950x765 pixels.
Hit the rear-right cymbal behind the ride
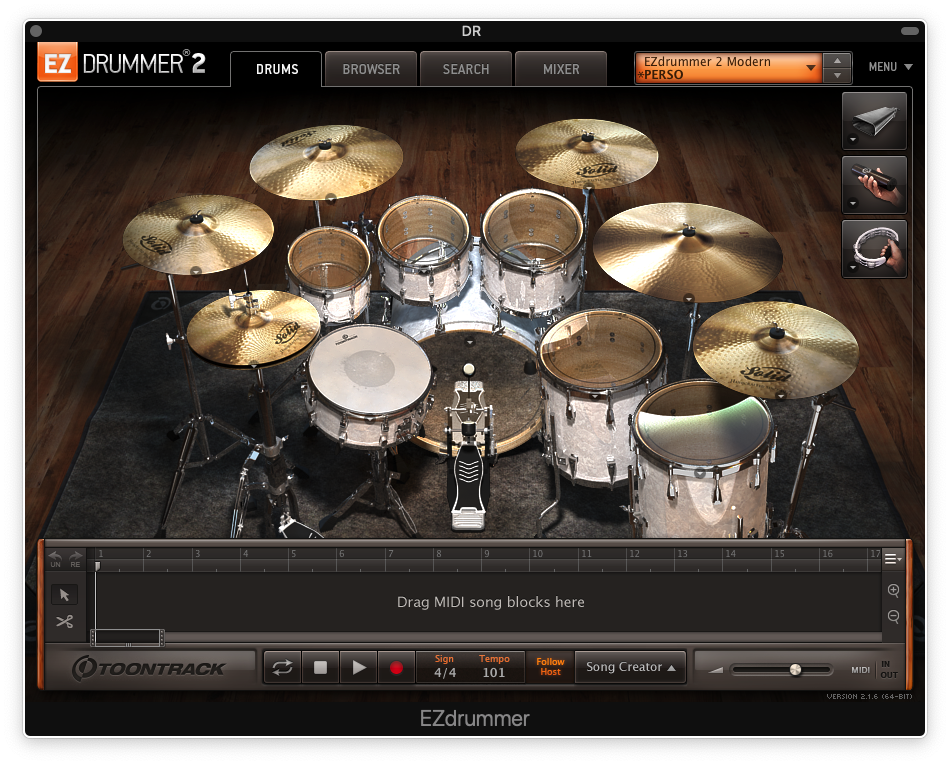[586, 153]
